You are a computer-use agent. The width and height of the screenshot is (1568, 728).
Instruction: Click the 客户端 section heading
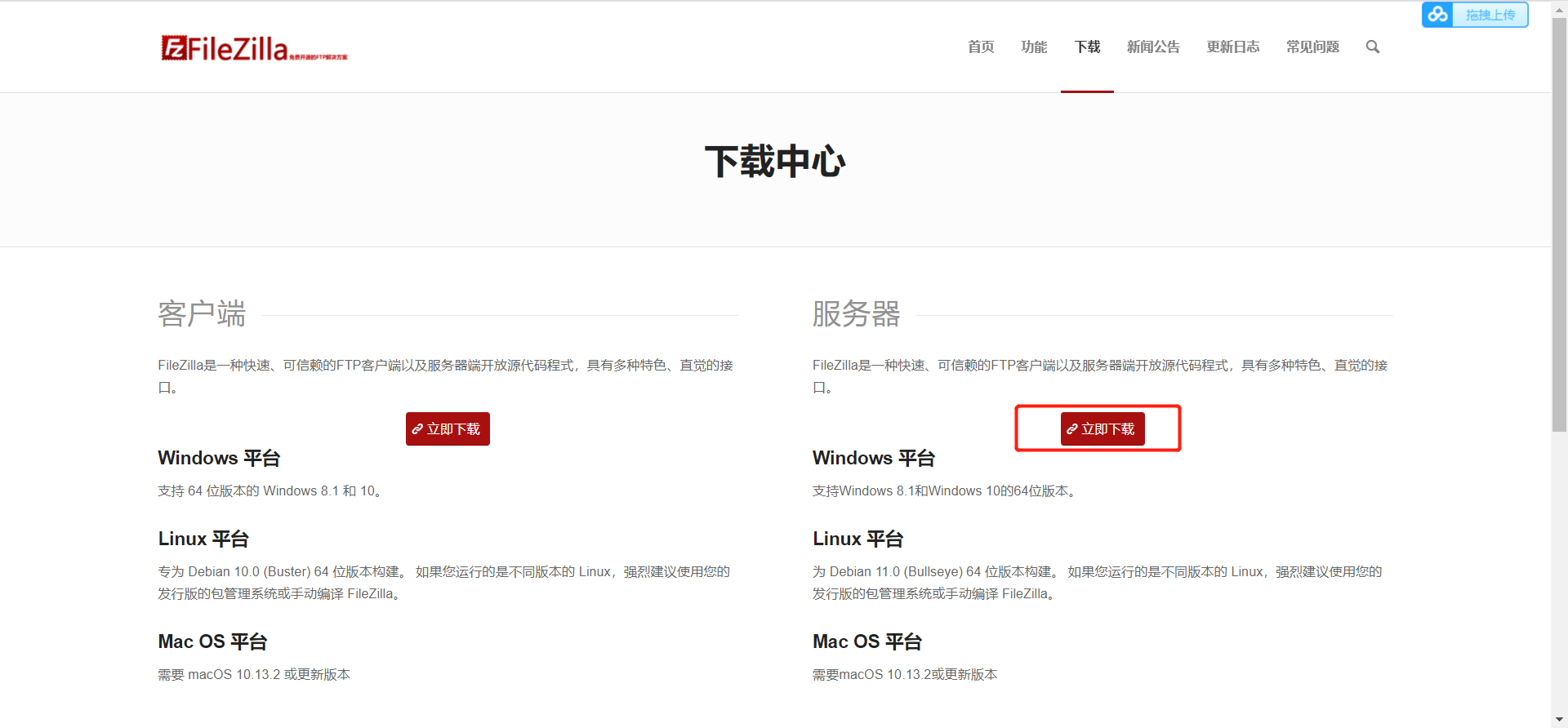click(x=202, y=313)
